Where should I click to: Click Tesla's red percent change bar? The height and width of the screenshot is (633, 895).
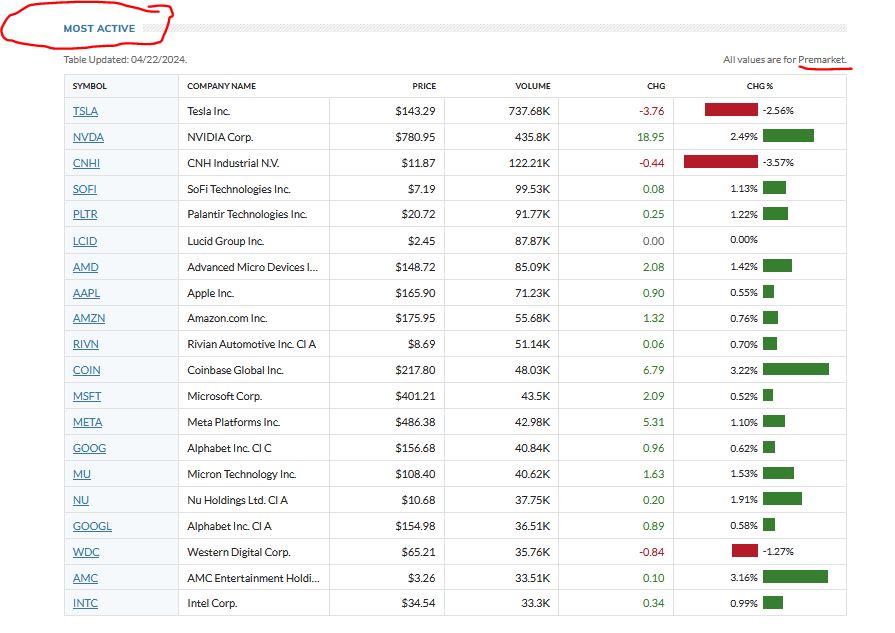pyautogui.click(x=731, y=111)
